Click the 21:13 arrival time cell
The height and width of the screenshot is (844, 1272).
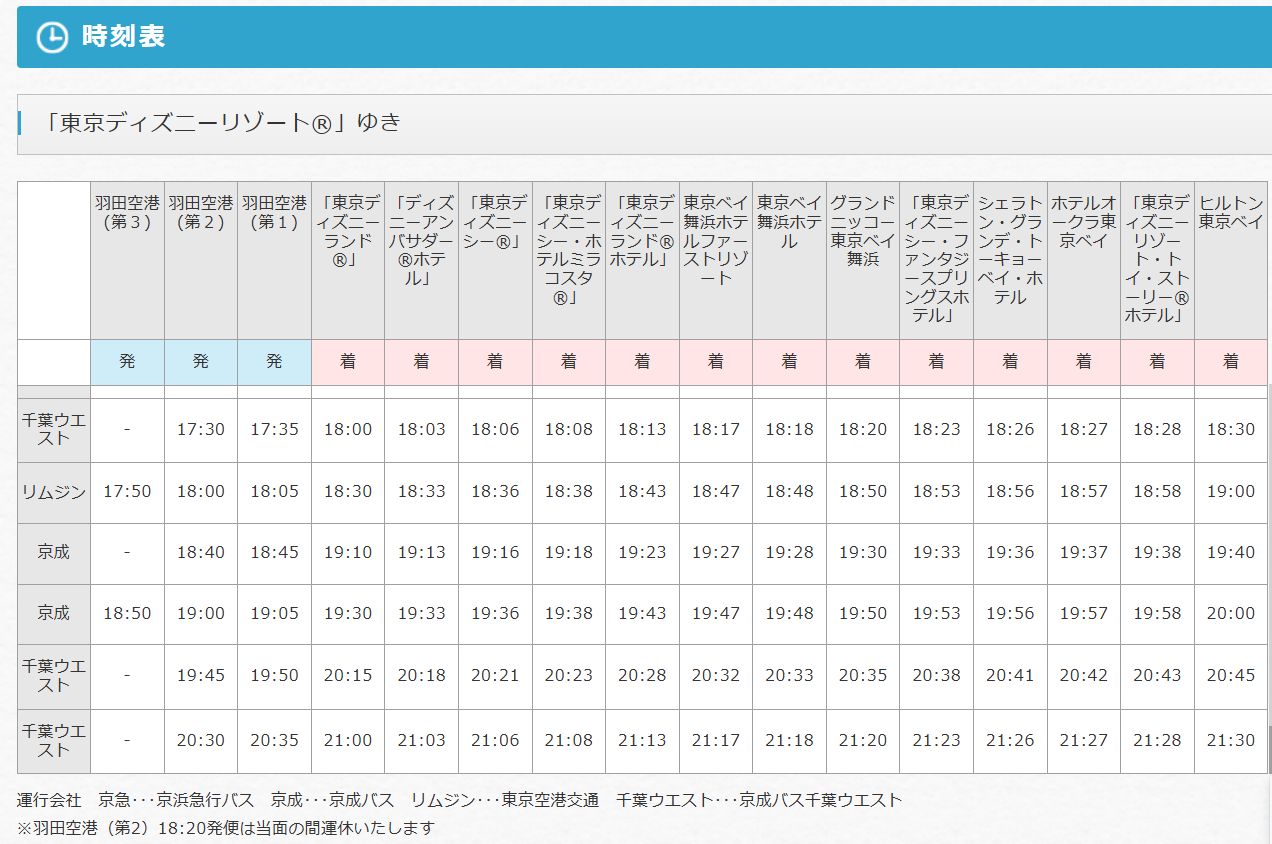tap(642, 741)
